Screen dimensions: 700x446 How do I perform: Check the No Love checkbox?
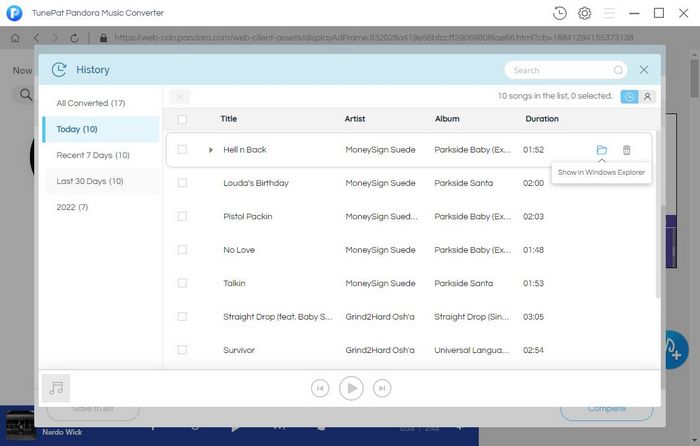182,250
